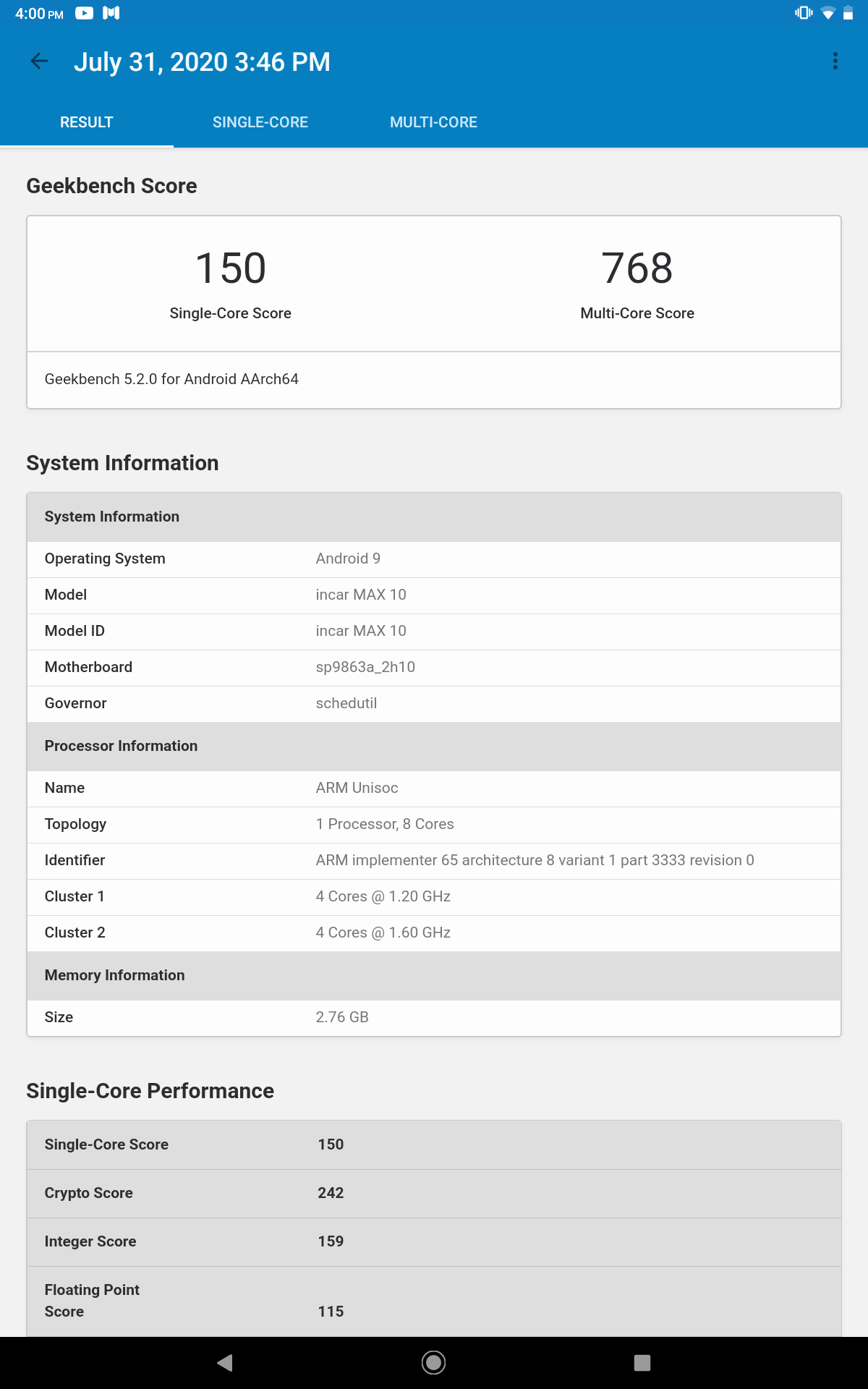The image size is (868, 1389).
Task: Tap the back arrow in header
Action: point(40,61)
